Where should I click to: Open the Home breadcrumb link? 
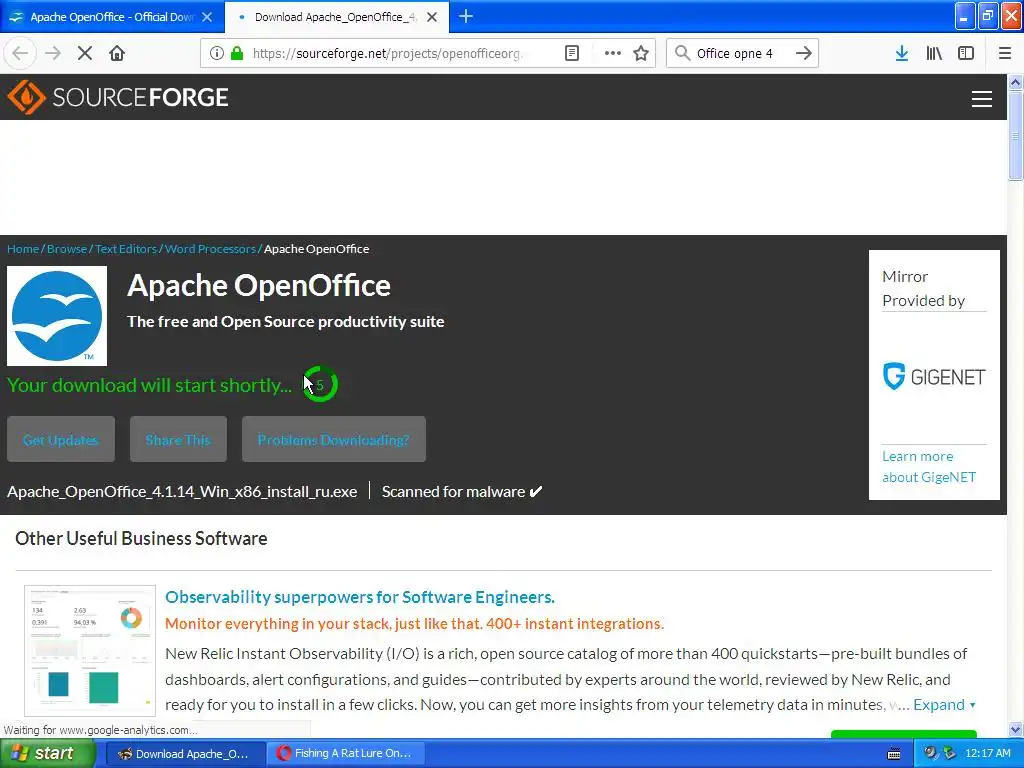[x=23, y=249]
